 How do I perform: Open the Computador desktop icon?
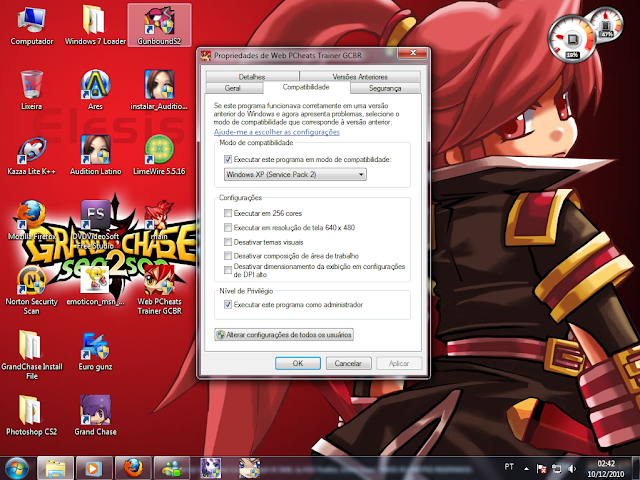tap(32, 25)
